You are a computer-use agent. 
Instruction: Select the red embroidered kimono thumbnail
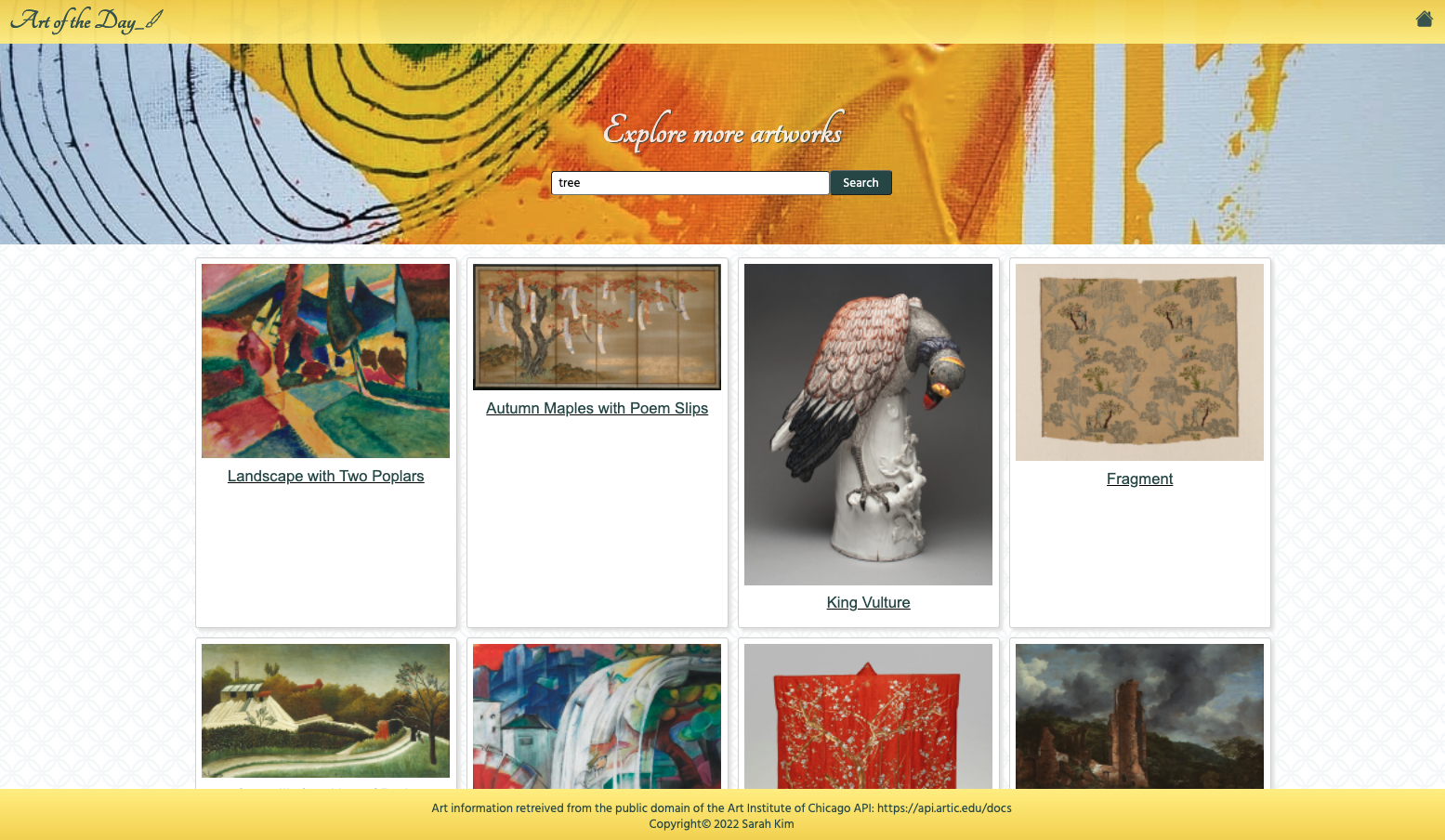click(x=868, y=716)
